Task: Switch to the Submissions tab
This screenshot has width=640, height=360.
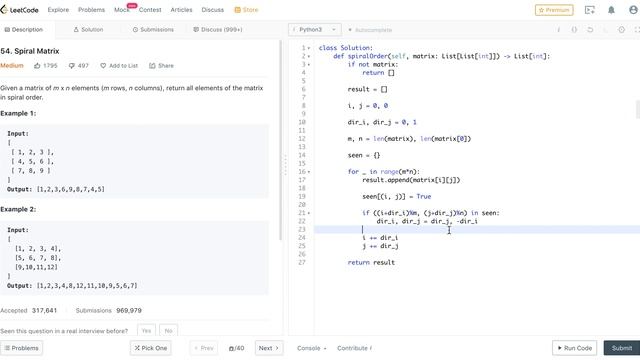Action: (153, 30)
